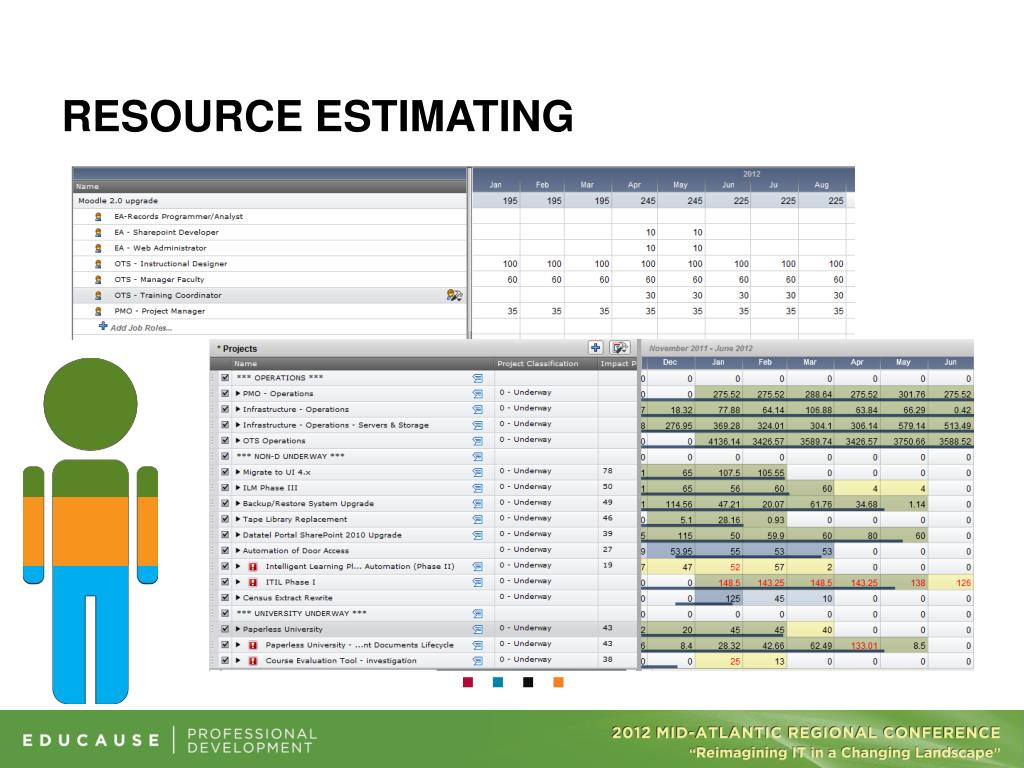Click the crimson legend color square
This screenshot has width=1024, height=768.
[468, 682]
